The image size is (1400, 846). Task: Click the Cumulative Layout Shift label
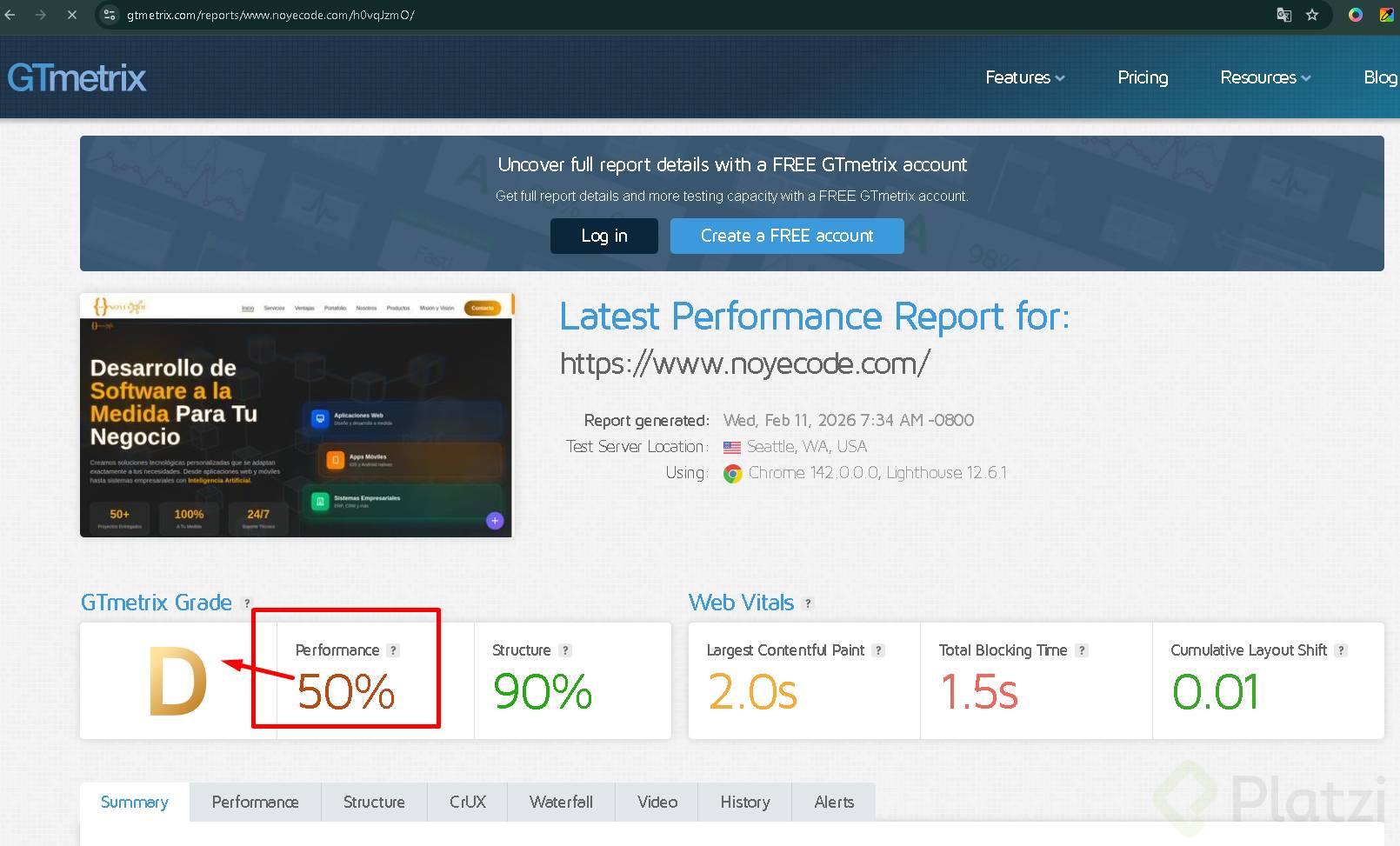coord(1249,650)
